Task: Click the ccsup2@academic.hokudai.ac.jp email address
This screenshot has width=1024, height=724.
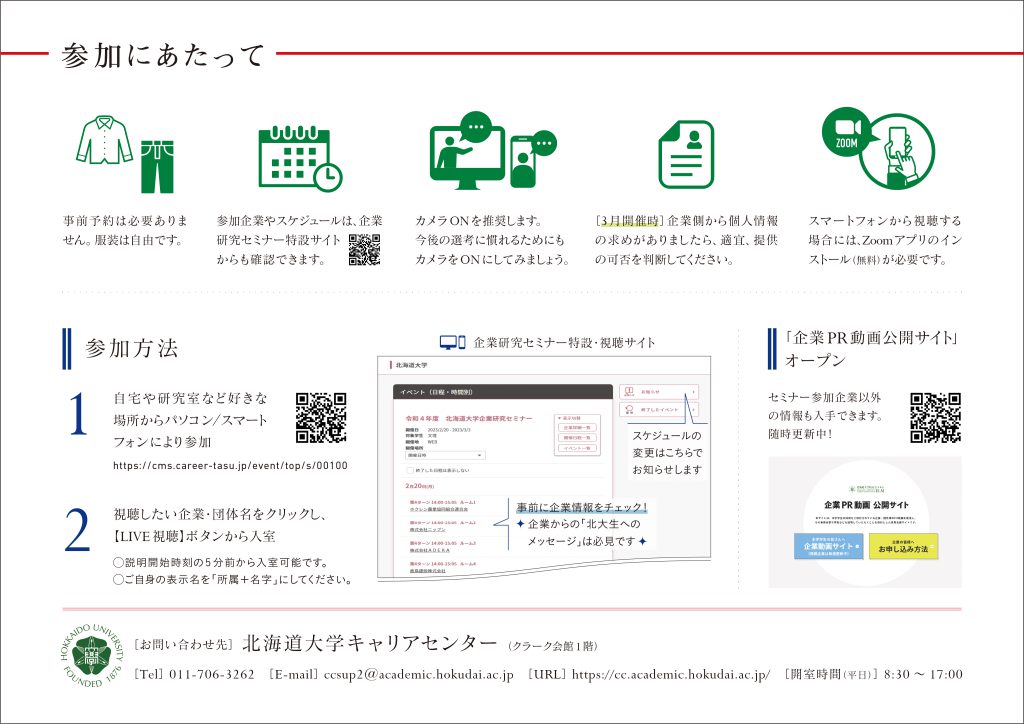Action: pos(419,674)
